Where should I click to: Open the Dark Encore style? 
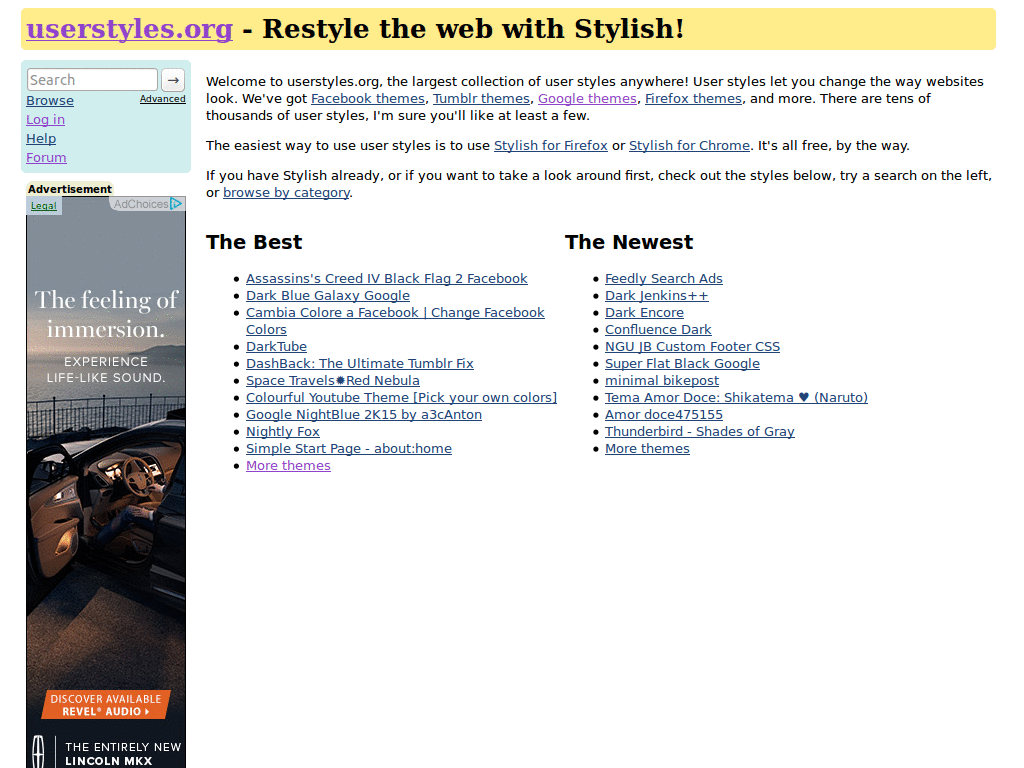pos(644,313)
